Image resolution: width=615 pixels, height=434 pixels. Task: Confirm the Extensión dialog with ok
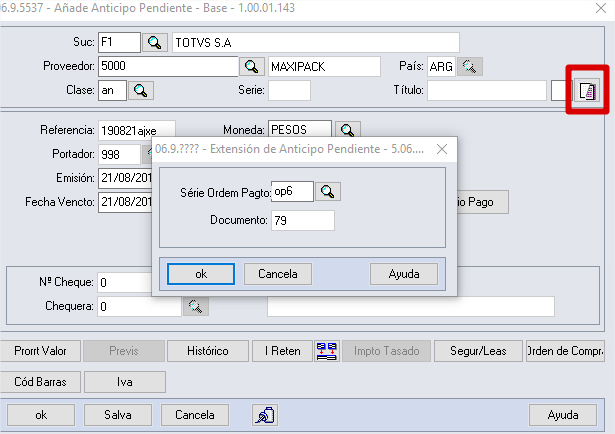pos(201,274)
